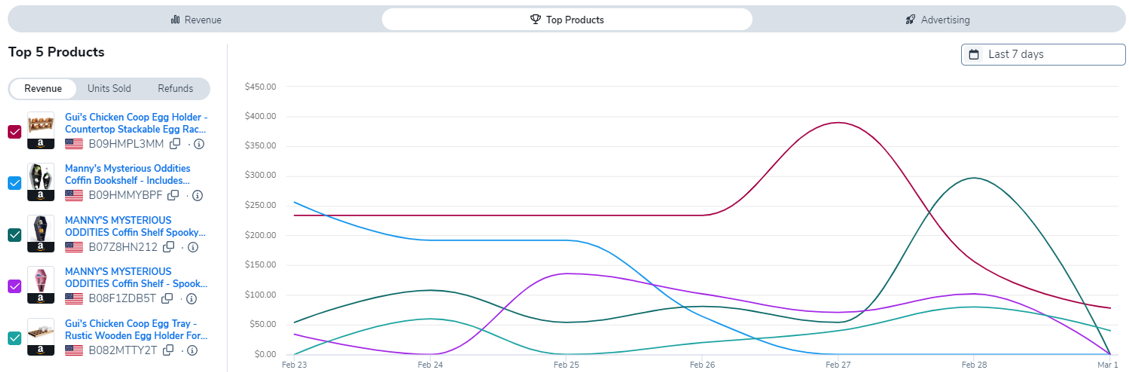Click ASIN text B08F1ZDB5T
The image size is (1129, 372).
pos(122,298)
